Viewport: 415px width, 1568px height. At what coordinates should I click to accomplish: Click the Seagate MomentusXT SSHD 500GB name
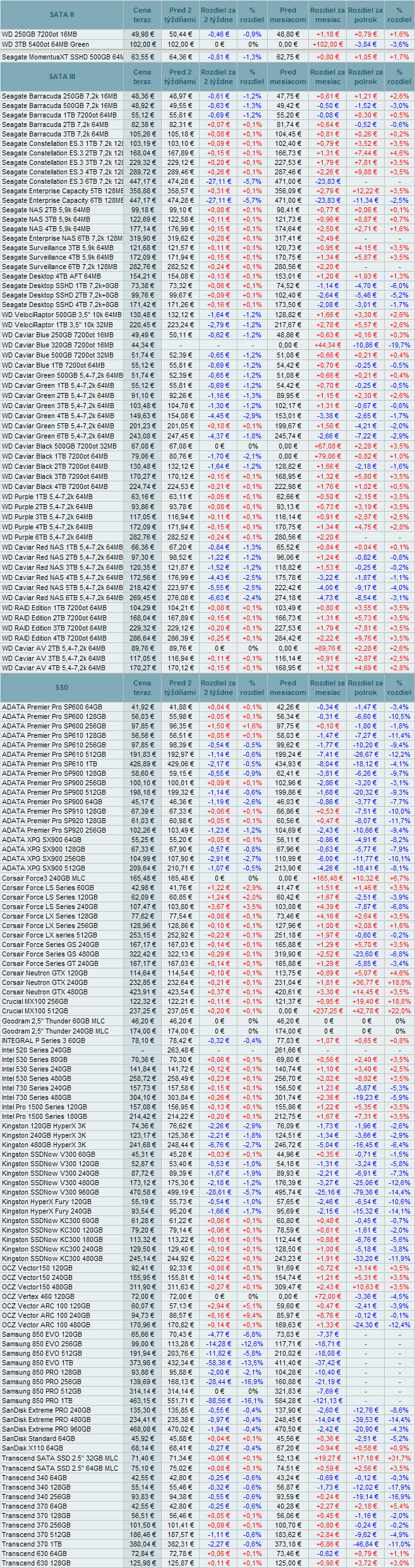coord(62,57)
